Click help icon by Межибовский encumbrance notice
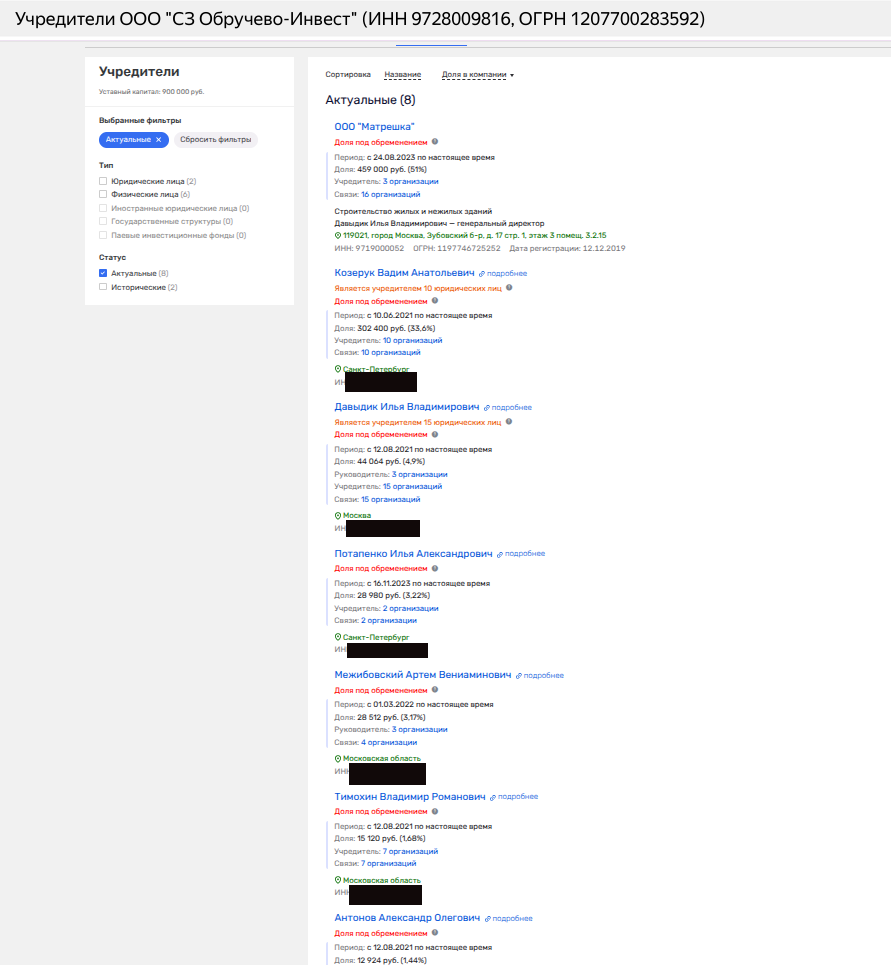The height and width of the screenshot is (965, 891). click(435, 690)
